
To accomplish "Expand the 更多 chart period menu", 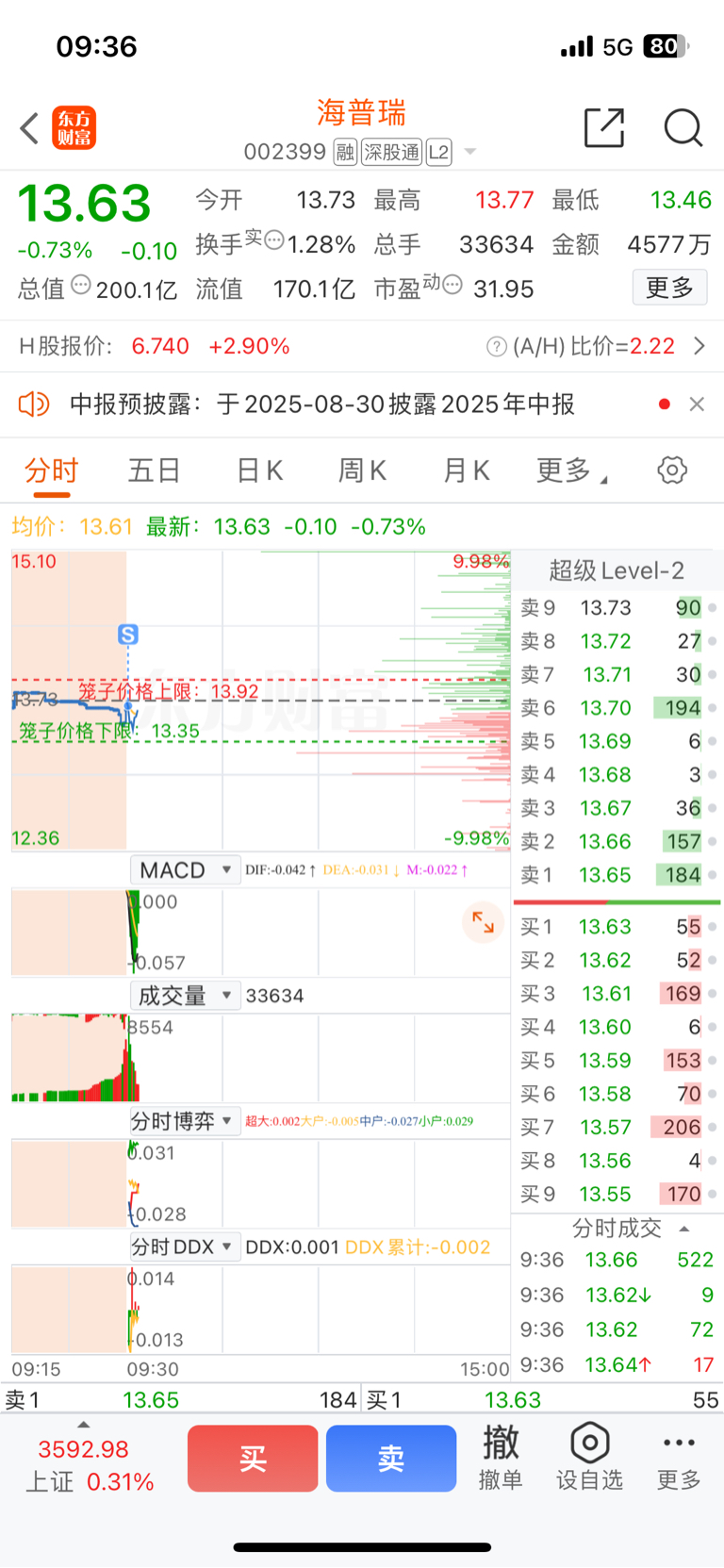I will click(571, 470).
